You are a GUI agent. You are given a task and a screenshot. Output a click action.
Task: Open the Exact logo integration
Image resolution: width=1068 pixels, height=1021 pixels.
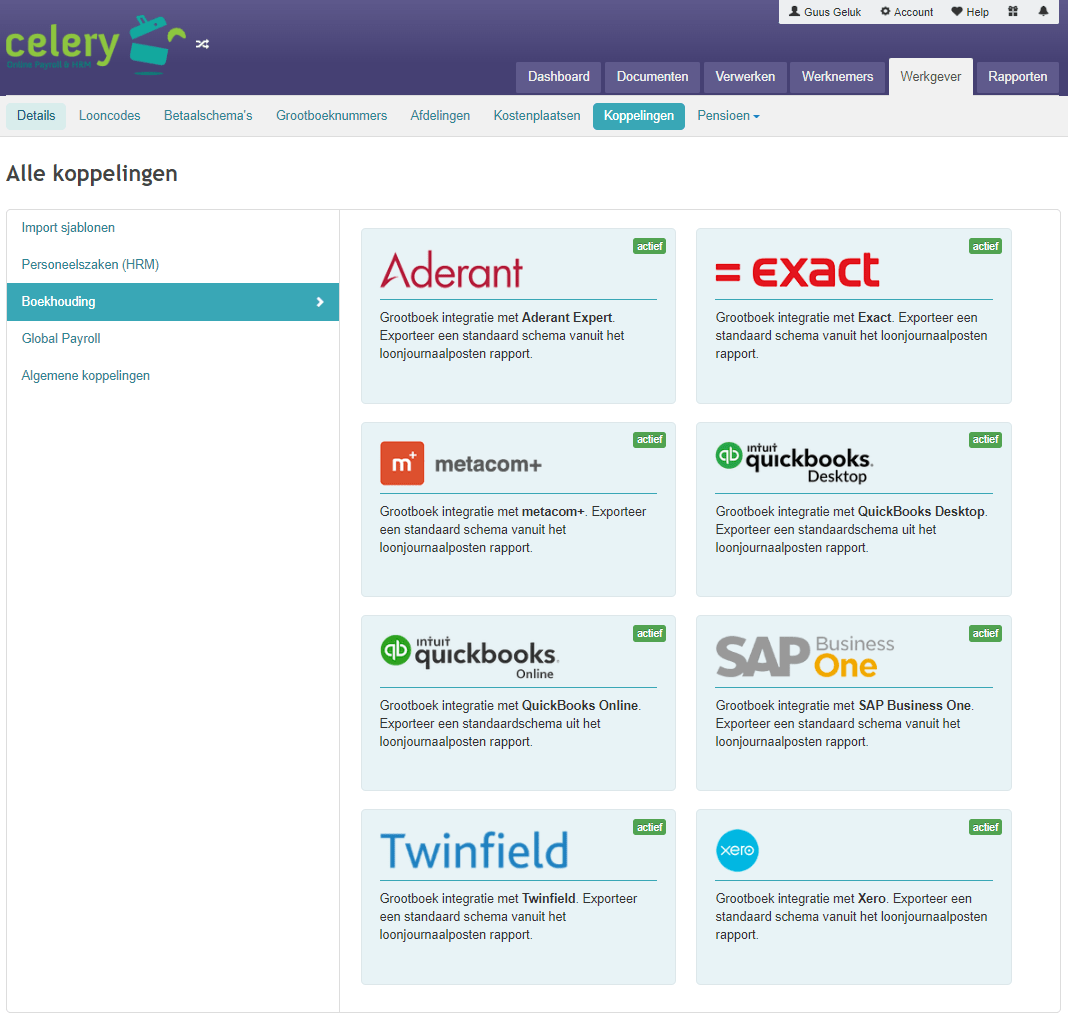(797, 270)
